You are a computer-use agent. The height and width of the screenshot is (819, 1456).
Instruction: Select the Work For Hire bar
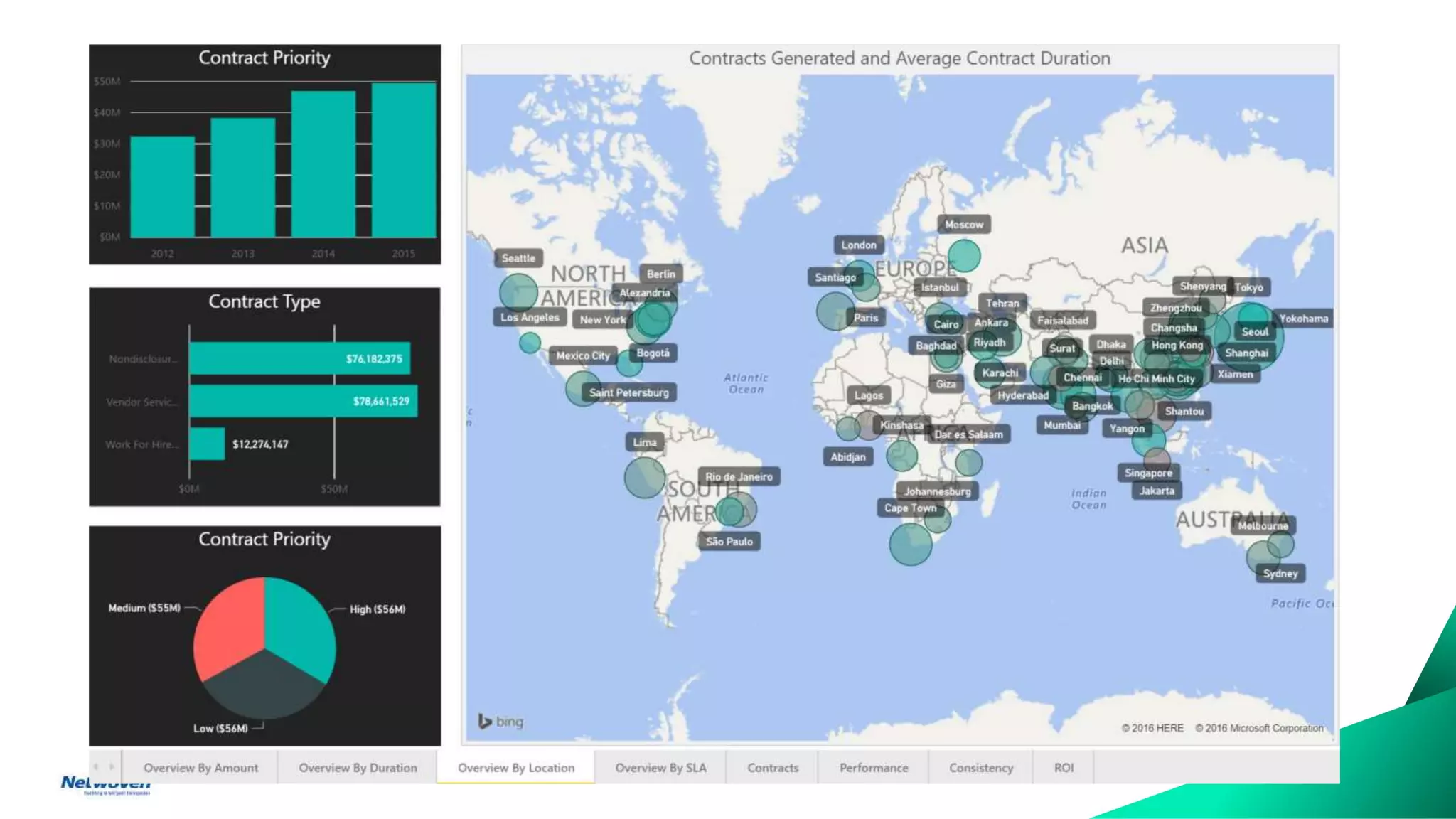[207, 444]
